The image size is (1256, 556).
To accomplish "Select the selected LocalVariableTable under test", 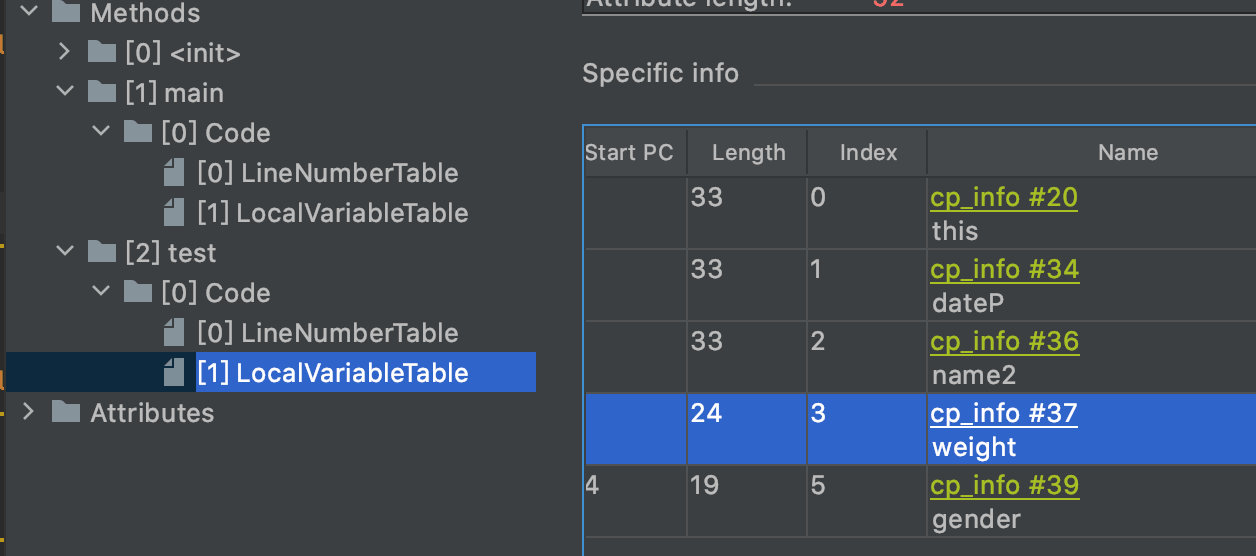I will tap(332, 373).
